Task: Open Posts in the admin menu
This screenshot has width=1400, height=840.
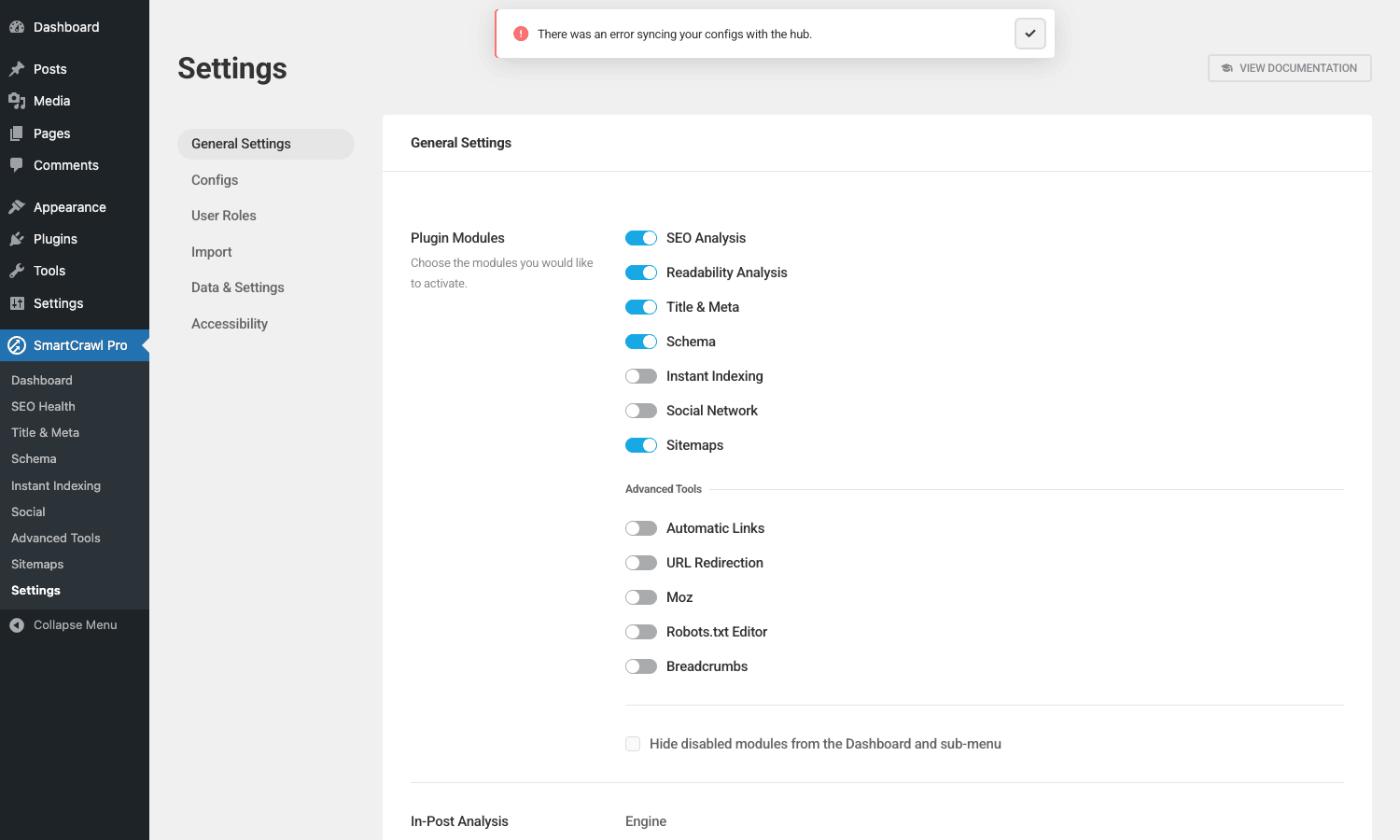Action: click(x=75, y=69)
